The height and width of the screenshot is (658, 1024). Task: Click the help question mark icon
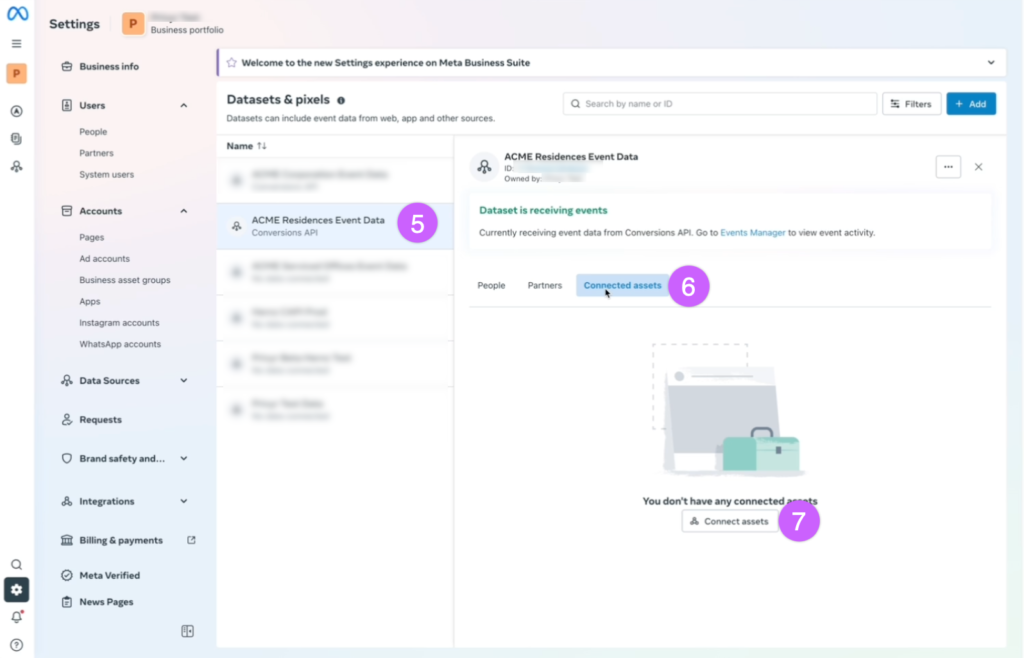[17, 645]
